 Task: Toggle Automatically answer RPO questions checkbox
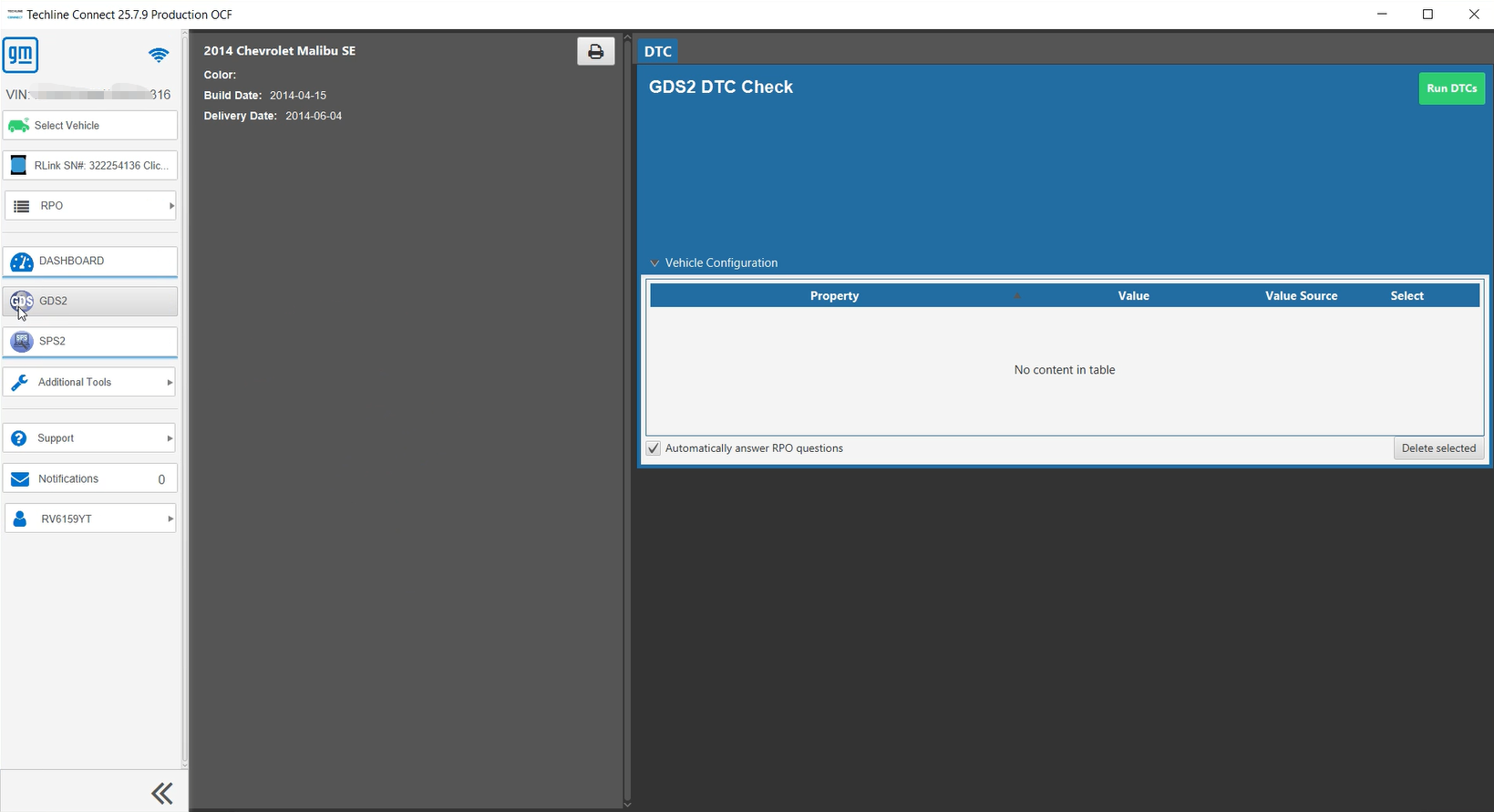click(654, 448)
